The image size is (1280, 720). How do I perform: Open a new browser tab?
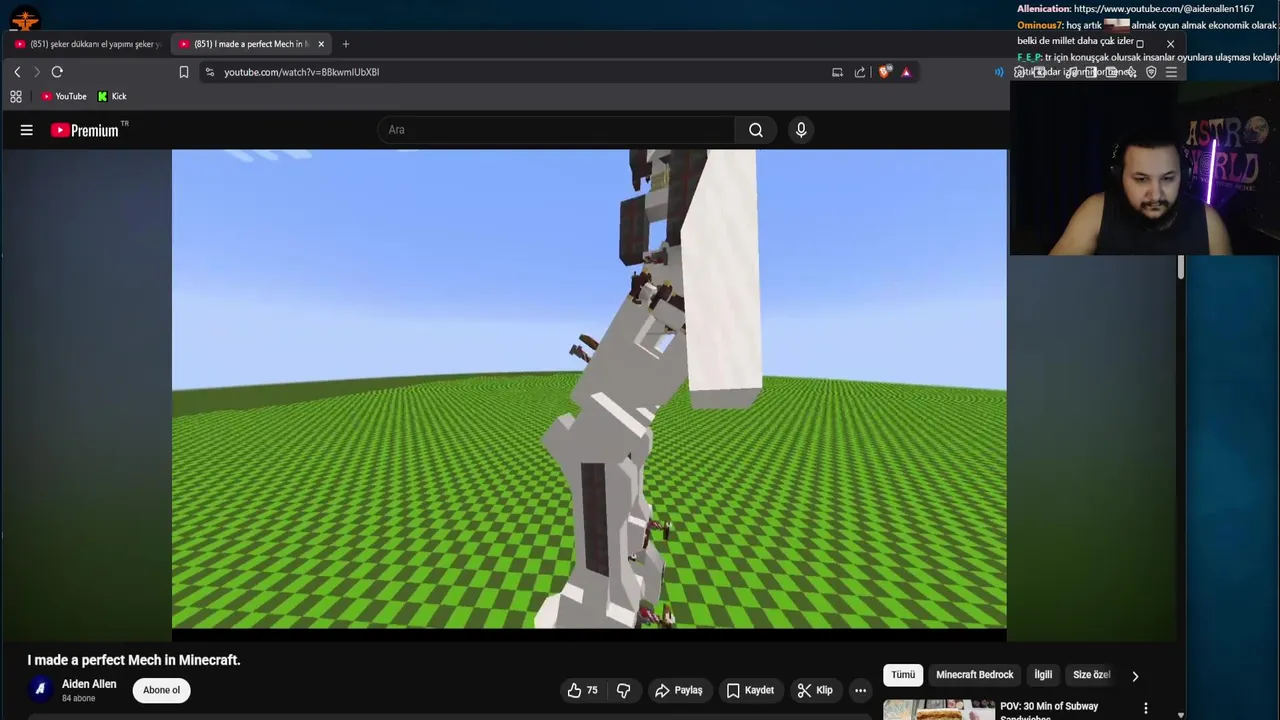(x=346, y=44)
